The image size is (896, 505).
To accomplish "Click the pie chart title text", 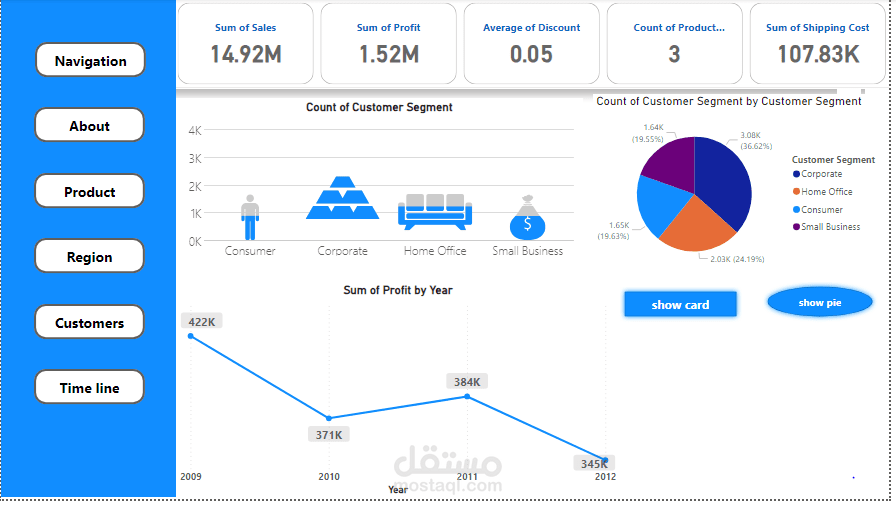I will tap(729, 101).
